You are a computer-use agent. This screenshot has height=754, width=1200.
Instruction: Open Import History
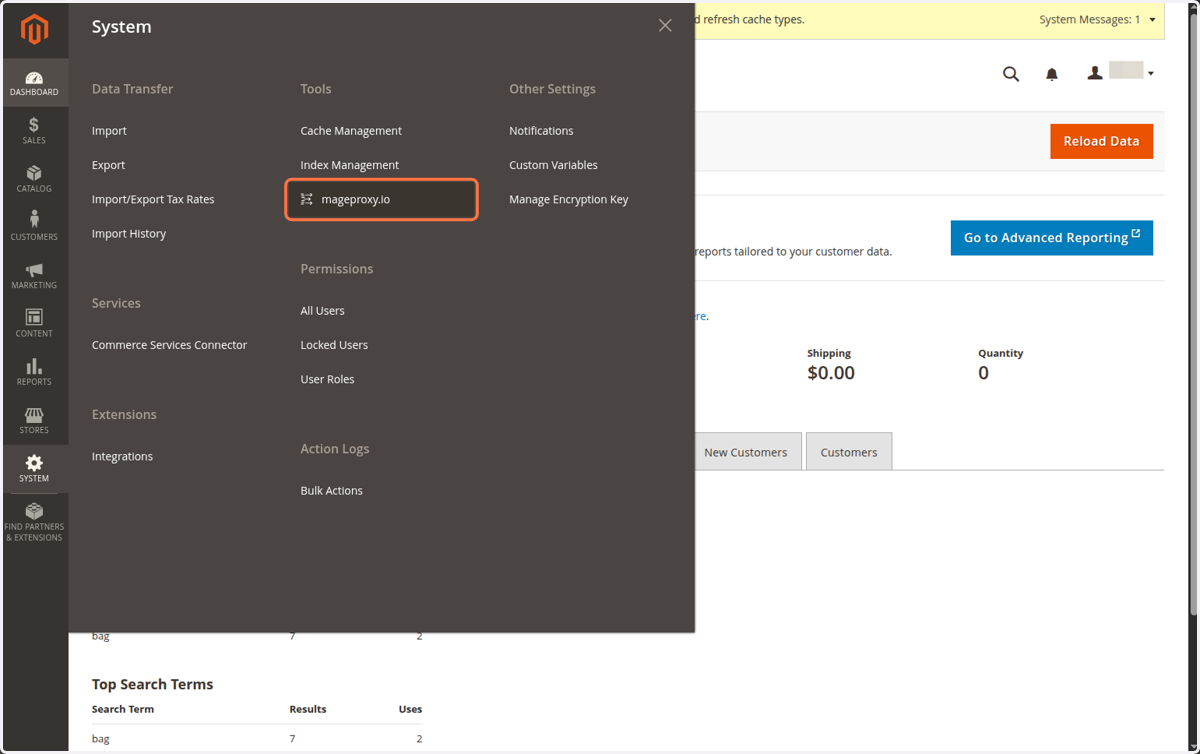(x=129, y=233)
